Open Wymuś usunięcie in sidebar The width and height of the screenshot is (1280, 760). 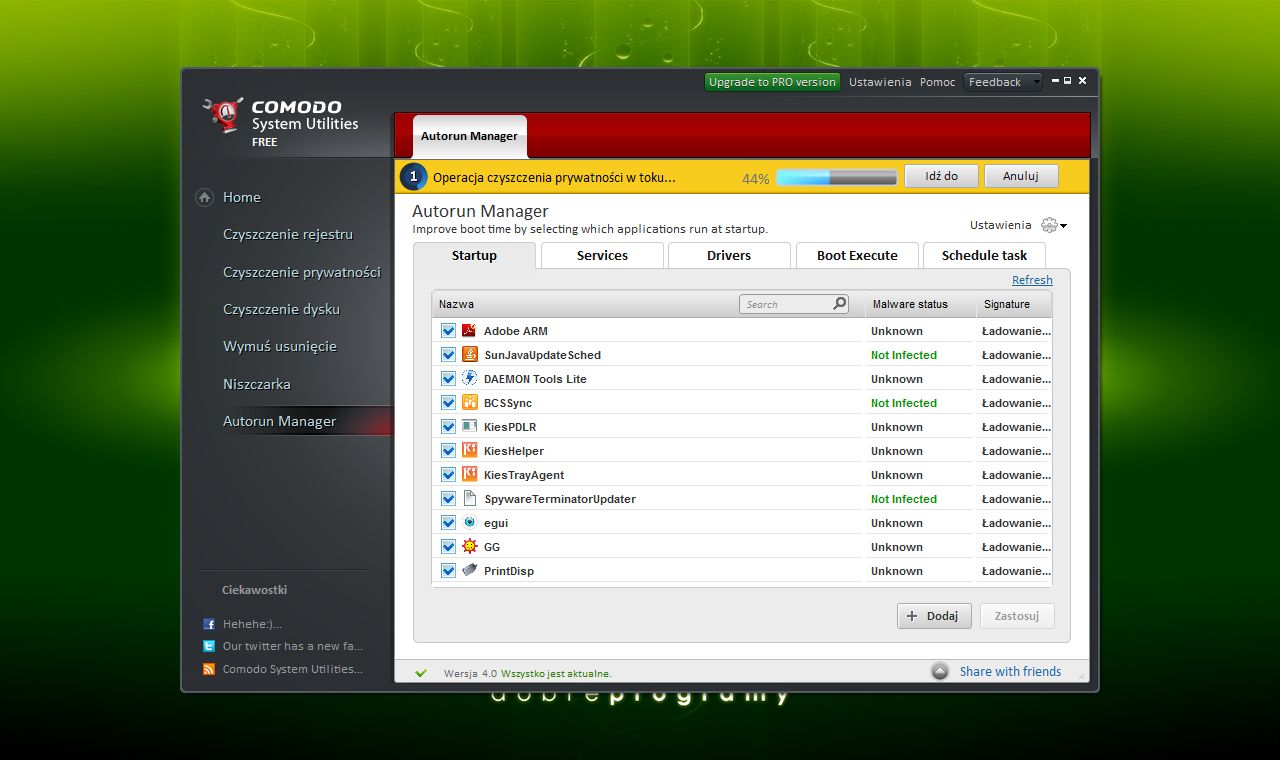[280, 346]
